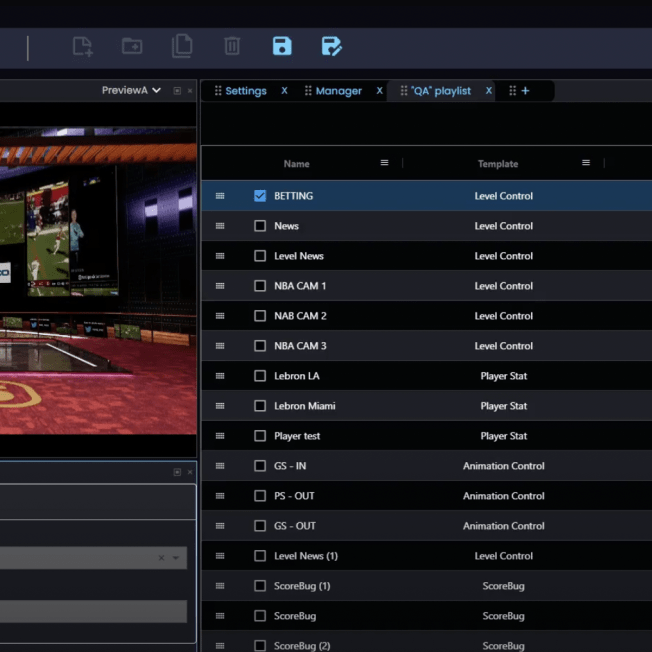
Task: Open the Name column filter menu icon
Action: point(384,163)
